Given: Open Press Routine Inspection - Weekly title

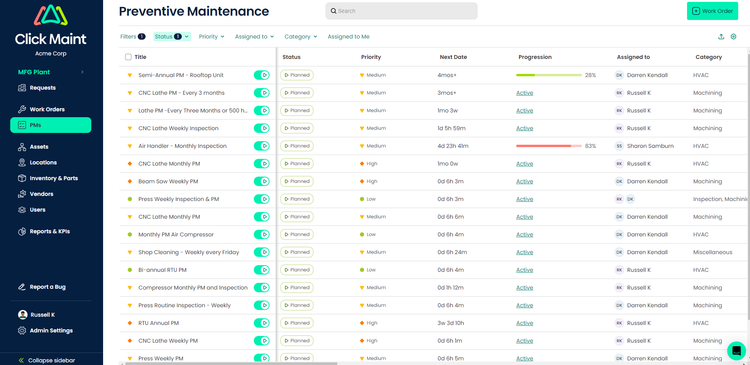Looking at the screenshot, I should click(x=184, y=305).
